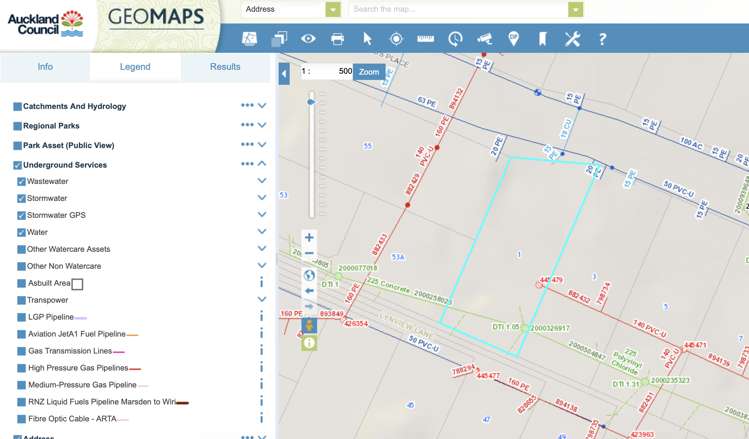The image size is (749, 439).
Task: Switch to the Results tab
Action: [x=225, y=67]
